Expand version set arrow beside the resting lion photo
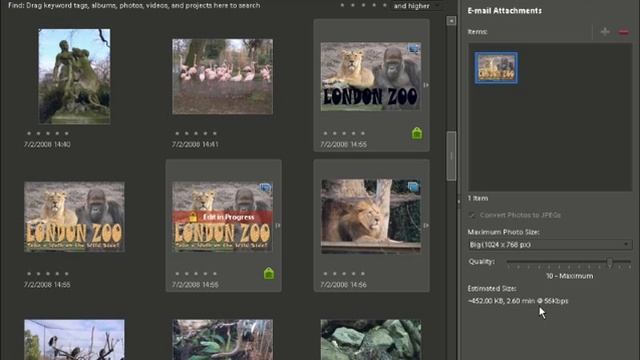Viewport: 640px width, 360px height. click(426, 225)
